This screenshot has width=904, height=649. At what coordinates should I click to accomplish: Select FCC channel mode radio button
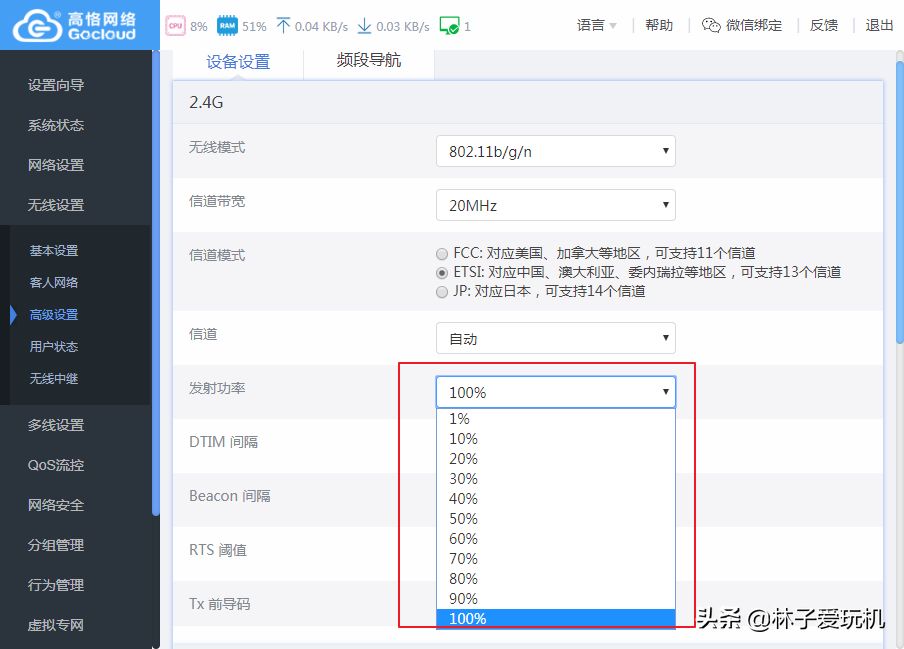[x=442, y=254]
